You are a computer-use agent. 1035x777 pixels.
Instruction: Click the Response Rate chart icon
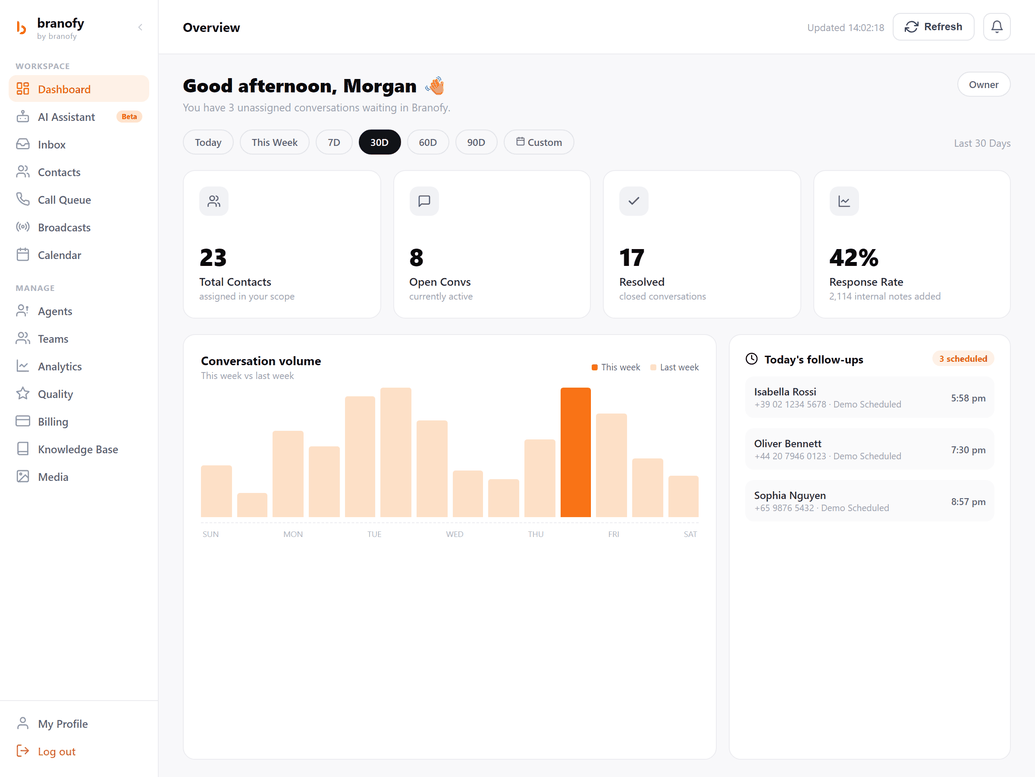pos(844,201)
